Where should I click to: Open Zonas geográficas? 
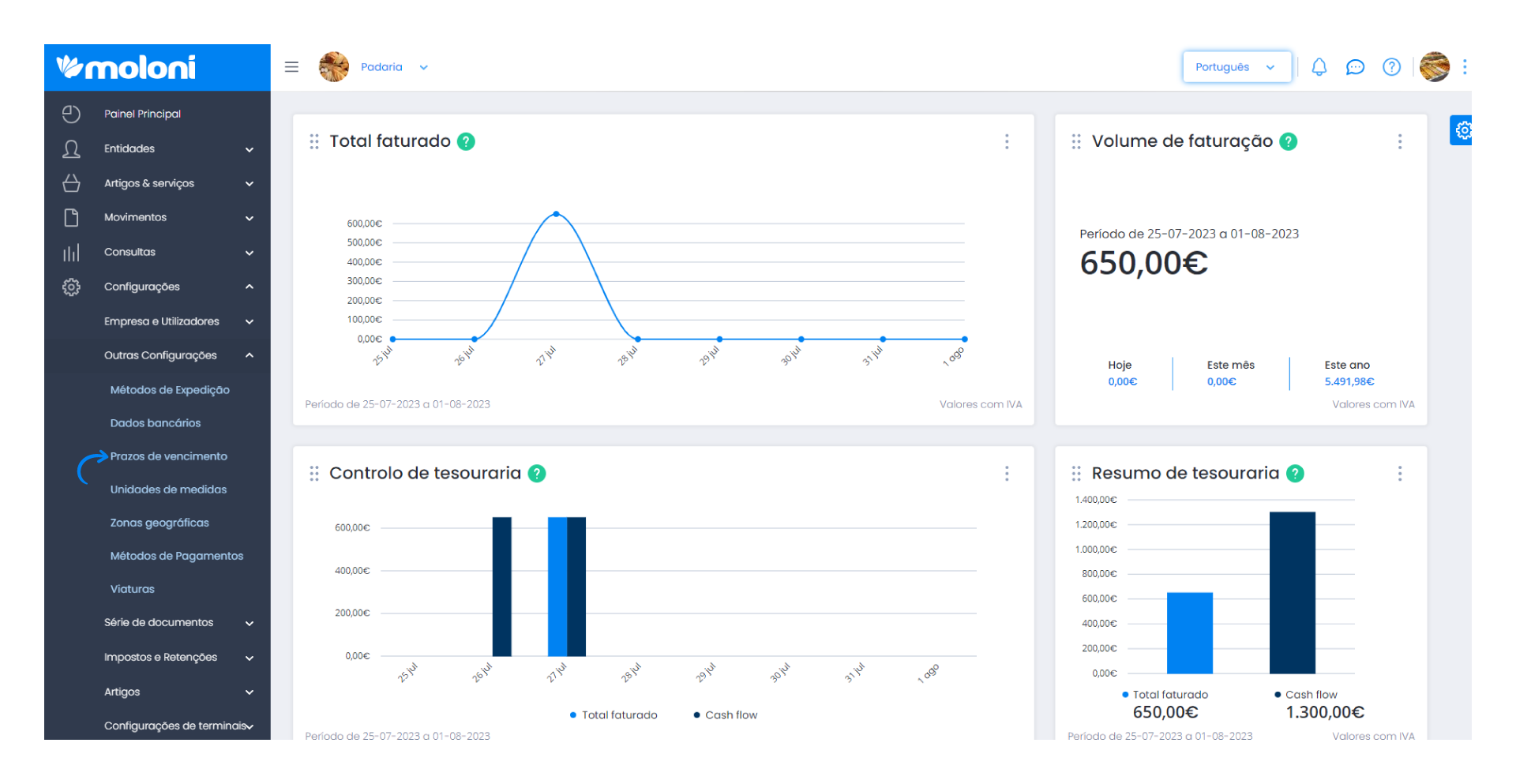click(159, 523)
